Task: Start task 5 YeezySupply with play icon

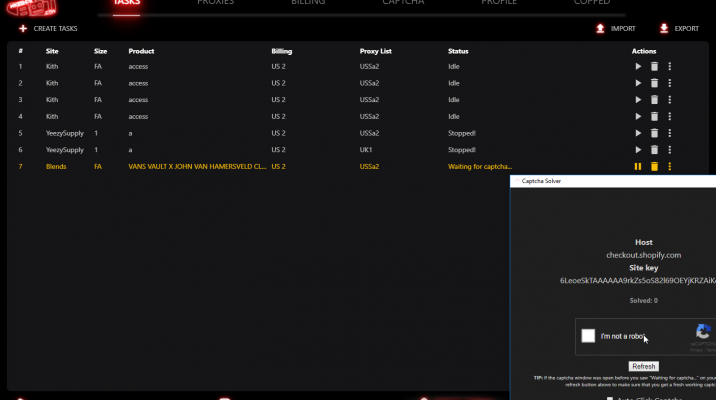Action: pyautogui.click(x=638, y=133)
